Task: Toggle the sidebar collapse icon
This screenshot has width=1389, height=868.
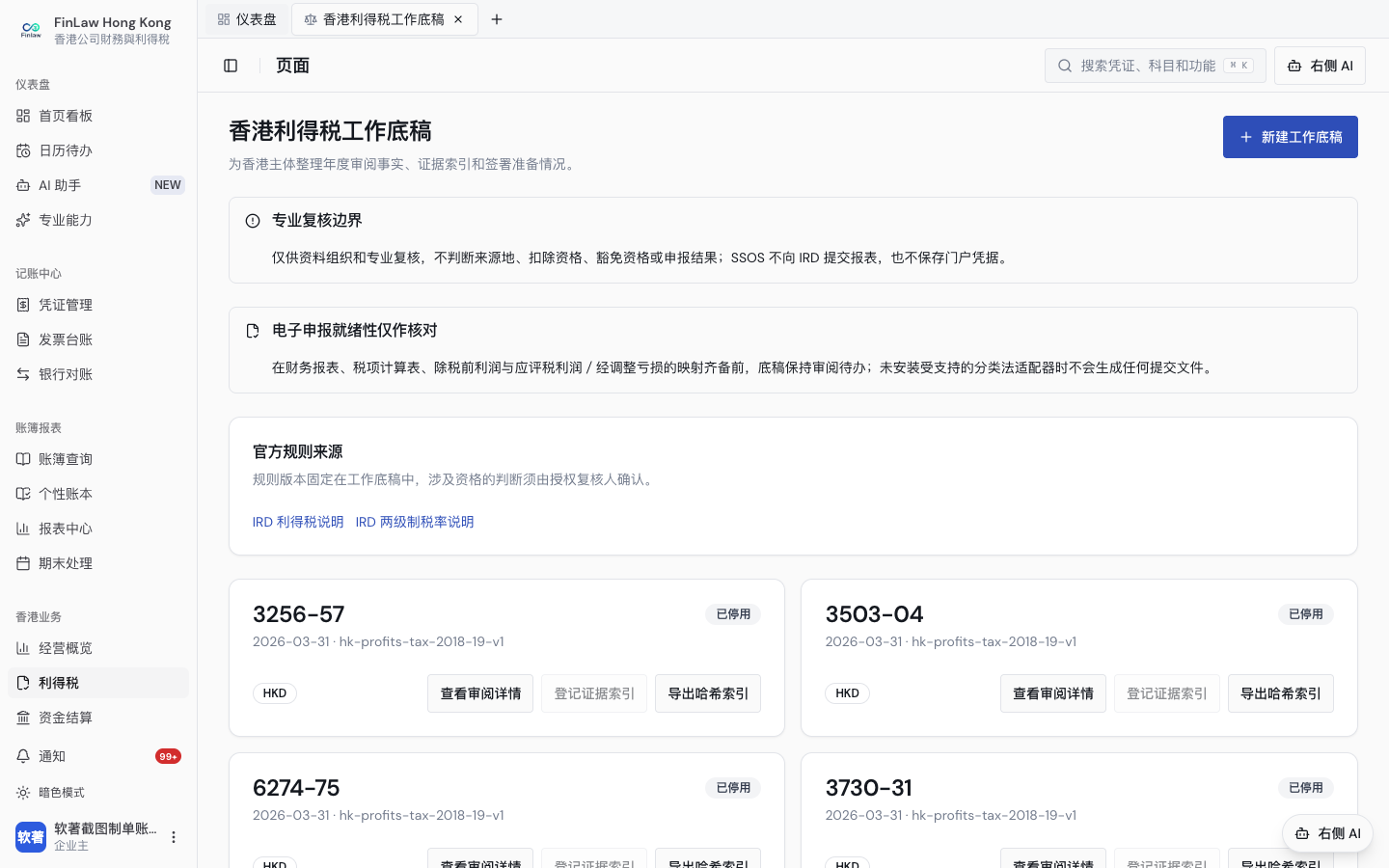Action: pos(231,66)
